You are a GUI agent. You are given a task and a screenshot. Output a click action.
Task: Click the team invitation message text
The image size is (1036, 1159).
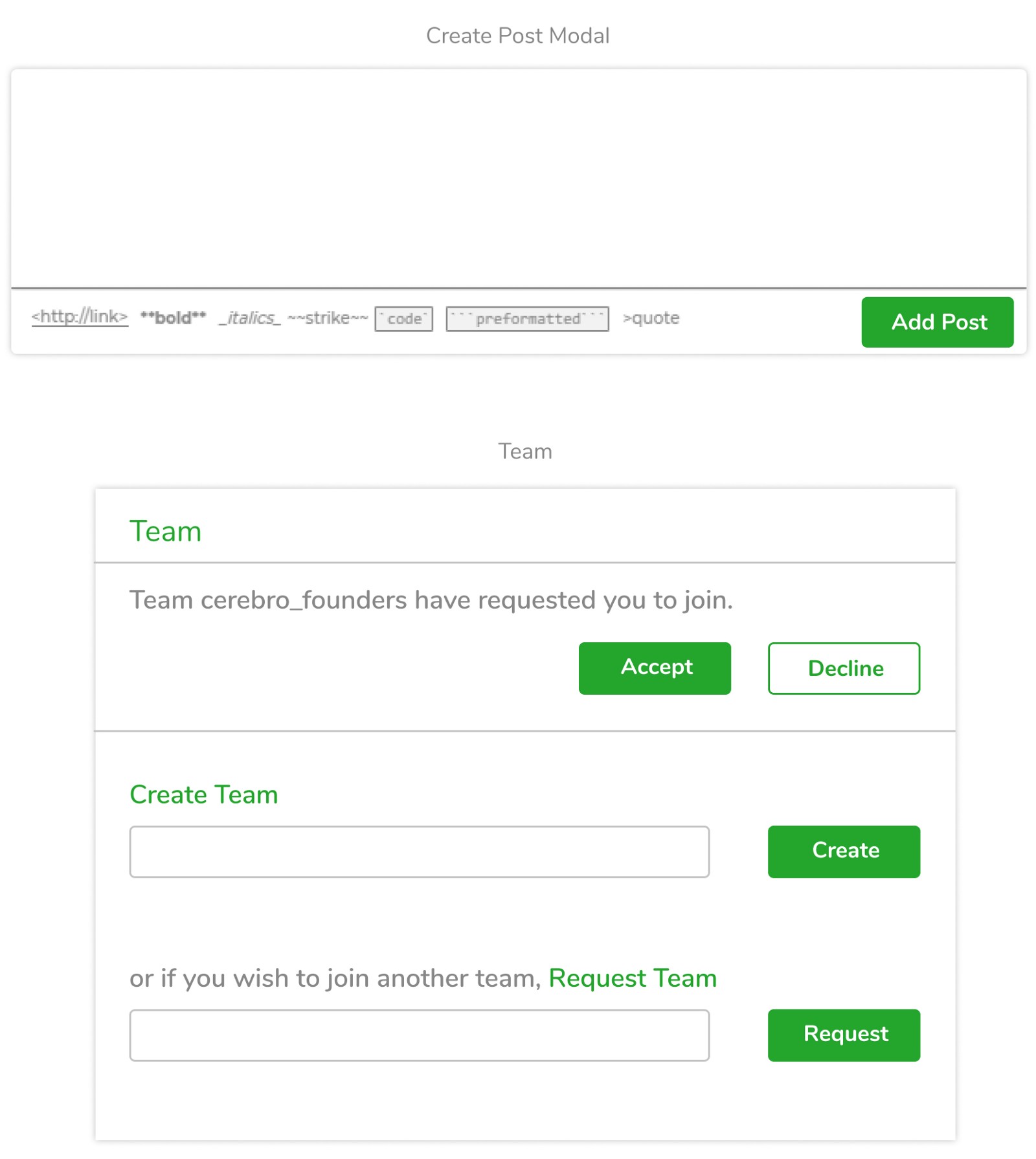(431, 600)
